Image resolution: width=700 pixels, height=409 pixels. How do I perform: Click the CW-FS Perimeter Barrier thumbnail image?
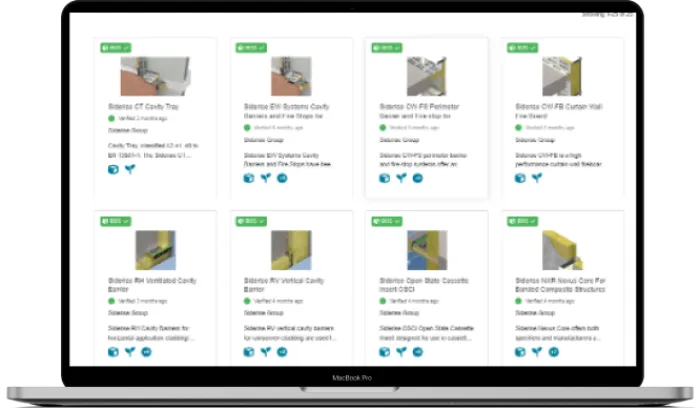coord(427,76)
